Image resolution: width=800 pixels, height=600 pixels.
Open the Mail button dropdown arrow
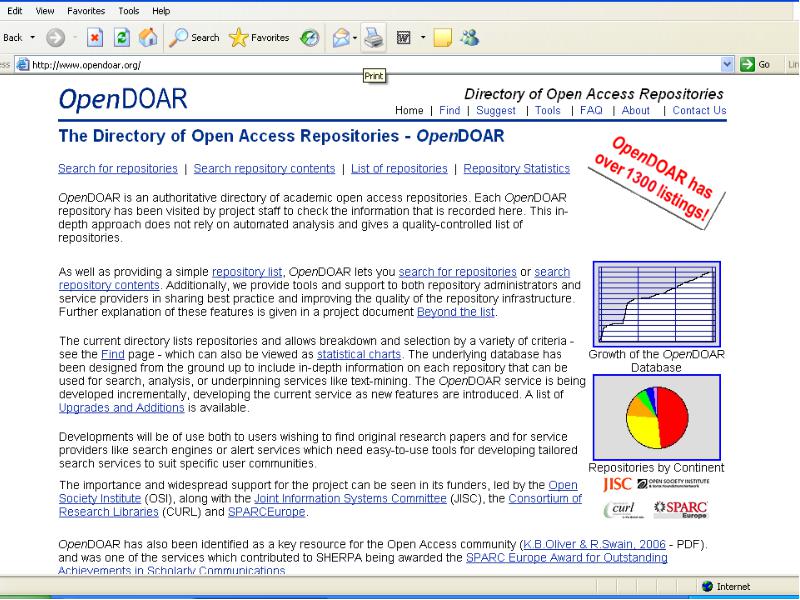[355, 38]
